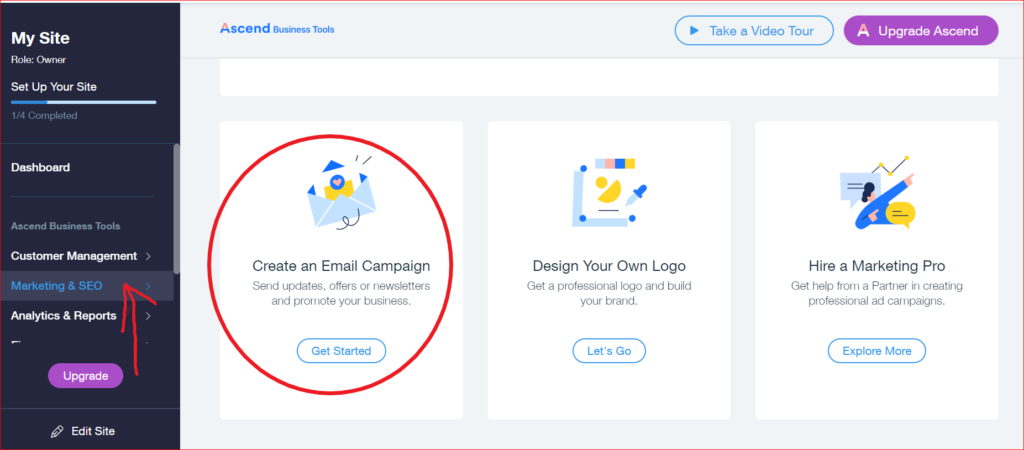The image size is (1024, 450).
Task: Expand the Customer Management chevron
Action: [x=148, y=256]
